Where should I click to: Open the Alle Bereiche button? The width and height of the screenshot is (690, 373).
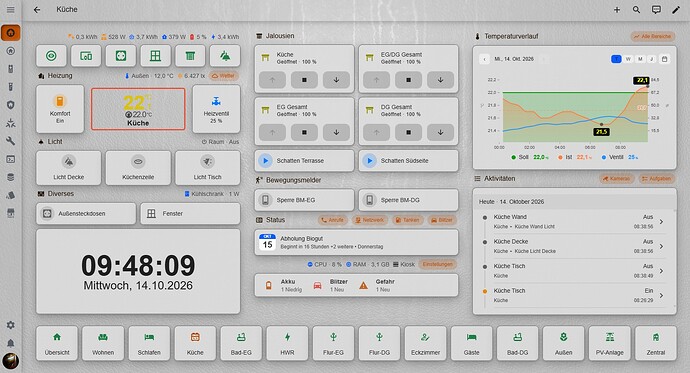point(653,37)
